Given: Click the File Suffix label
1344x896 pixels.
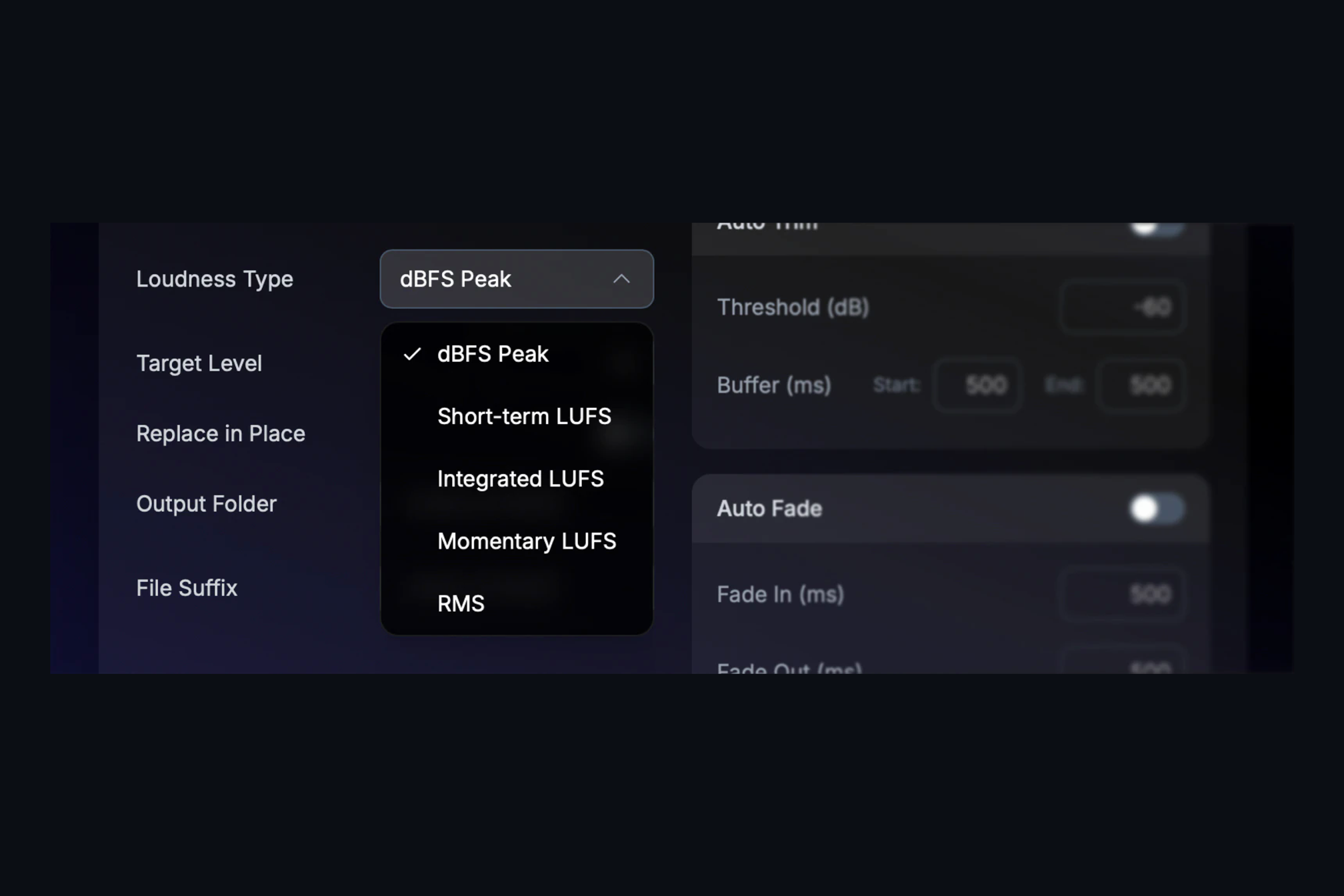Looking at the screenshot, I should (x=187, y=588).
